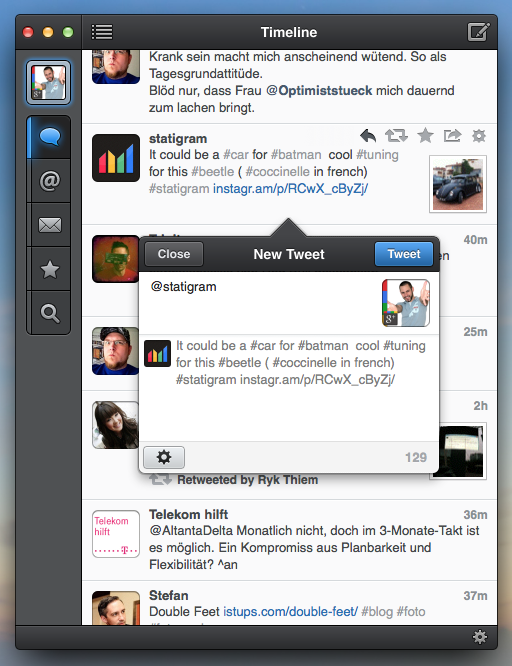Open statigram tweet gear options
Image resolution: width=512 pixels, height=666 pixels.
479,136
